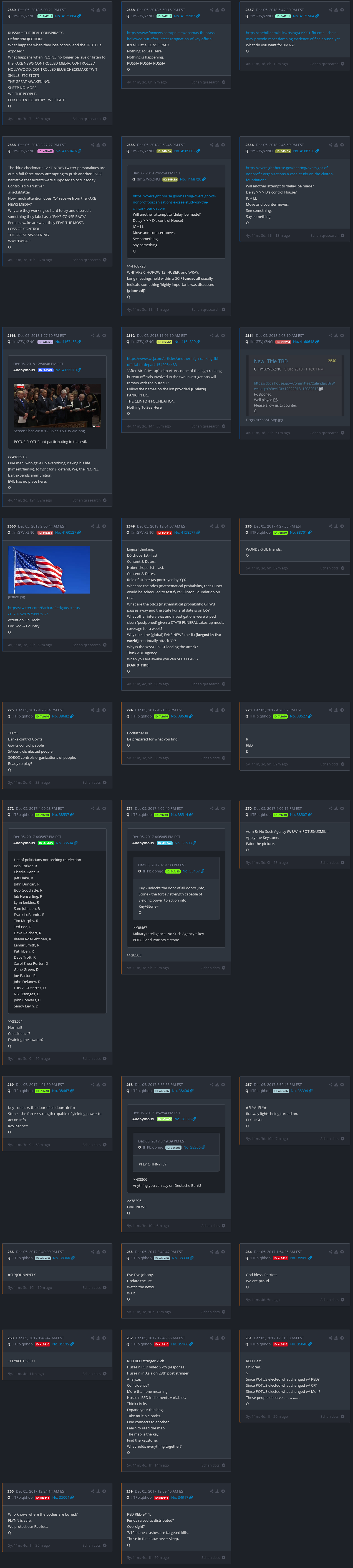Screen dimensions: 353x1568
Task: Open the quoted oversight.house.gov link in post 2555
Action: [174, 202]
